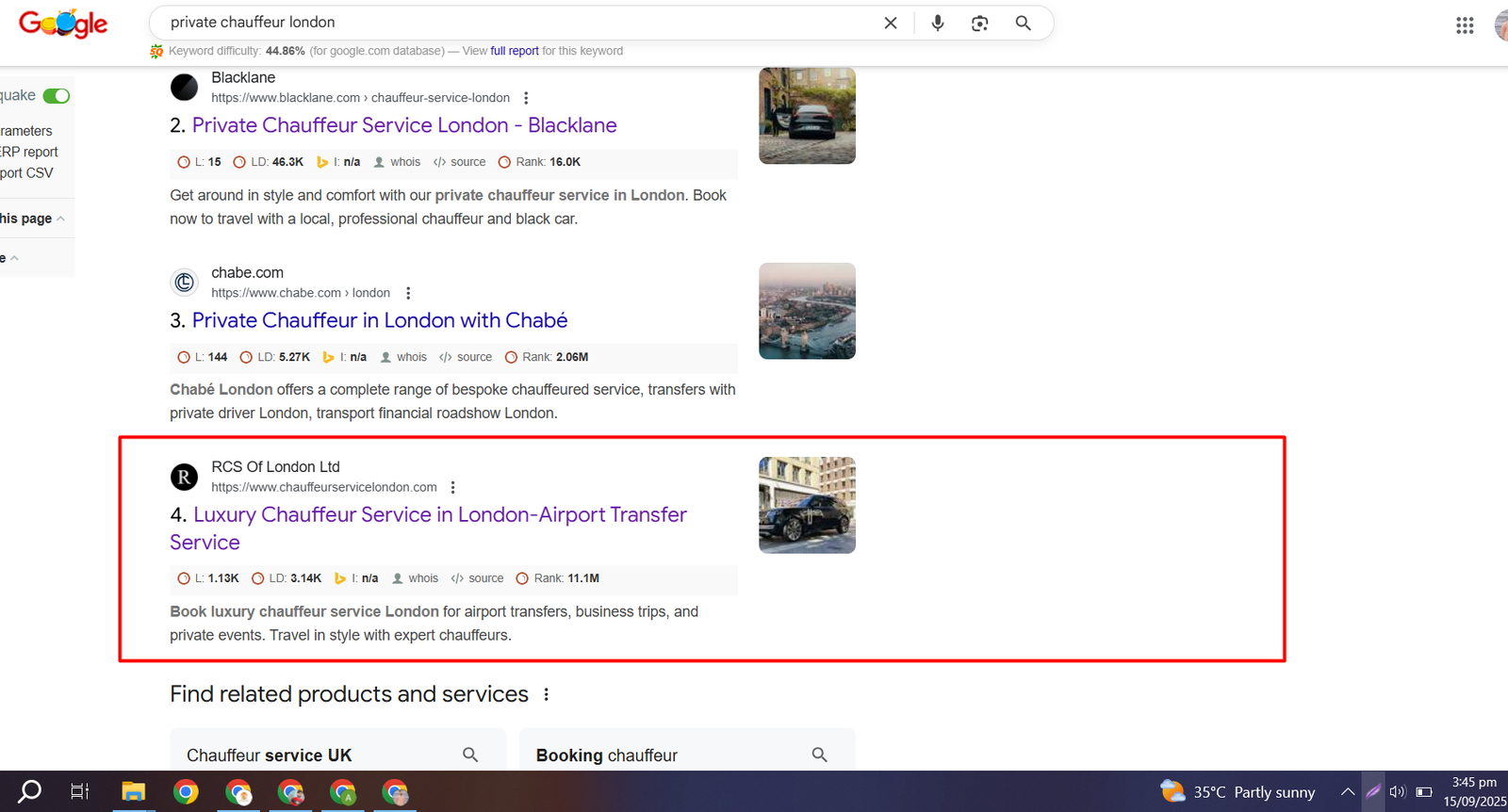The height and width of the screenshot is (812, 1508).
Task: Open Google Lens image search
Action: [x=979, y=23]
